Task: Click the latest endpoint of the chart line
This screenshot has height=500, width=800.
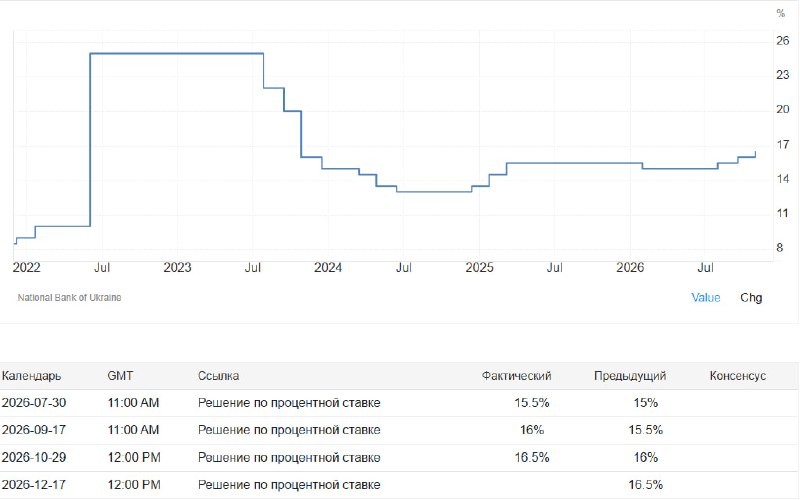Action: [755, 152]
